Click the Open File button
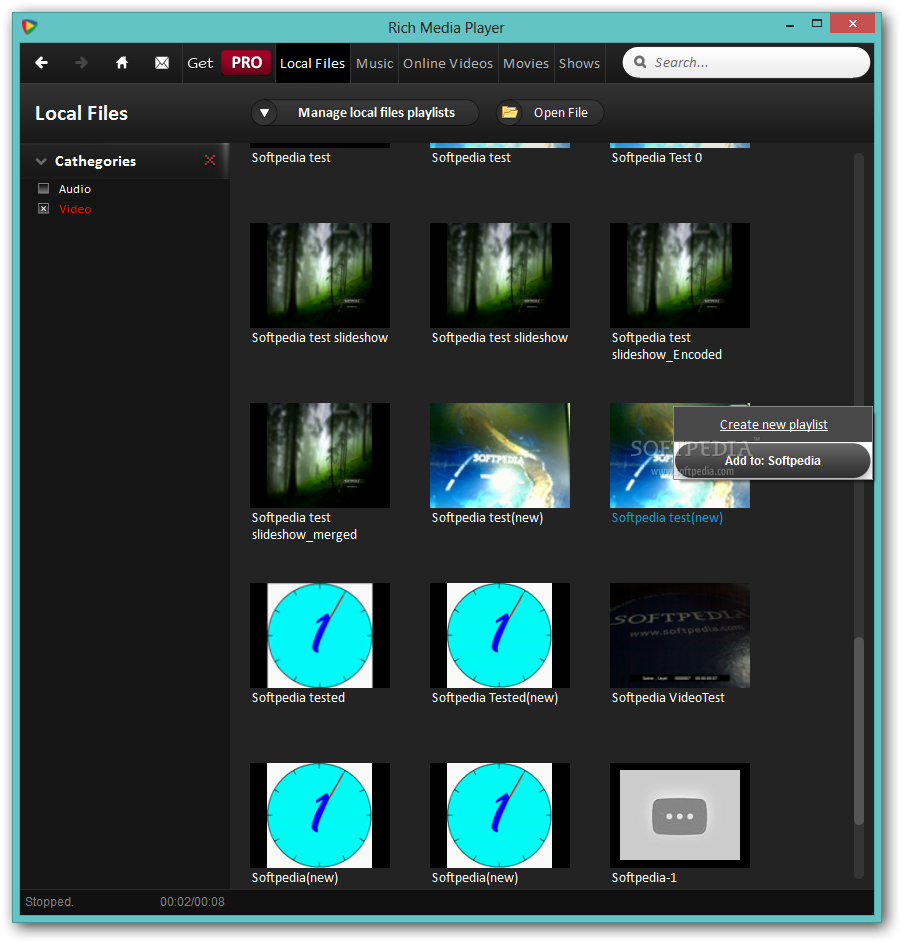Viewport: 902px width, 943px height. (550, 112)
